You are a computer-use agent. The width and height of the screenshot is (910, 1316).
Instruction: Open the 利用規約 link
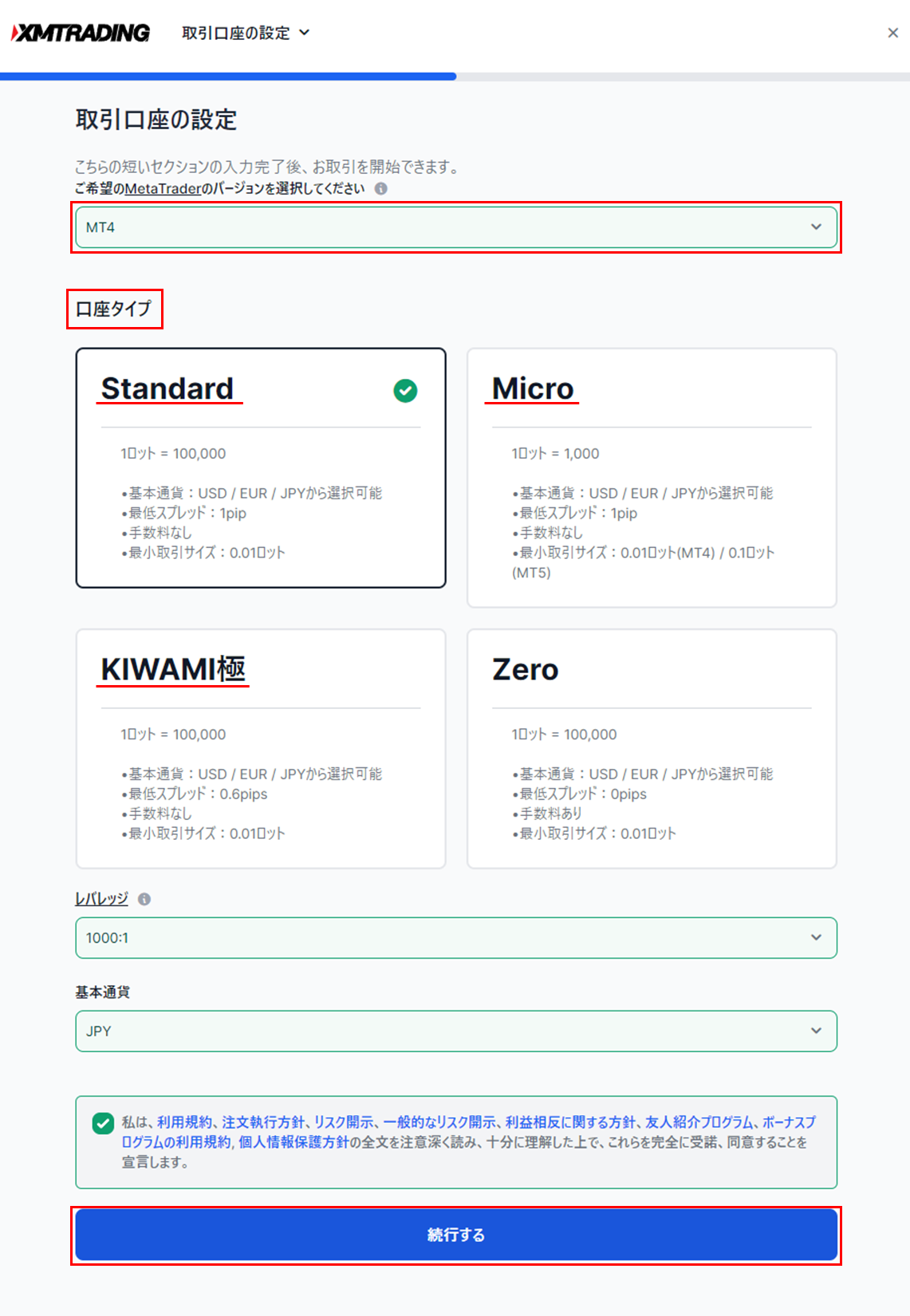184,1122
